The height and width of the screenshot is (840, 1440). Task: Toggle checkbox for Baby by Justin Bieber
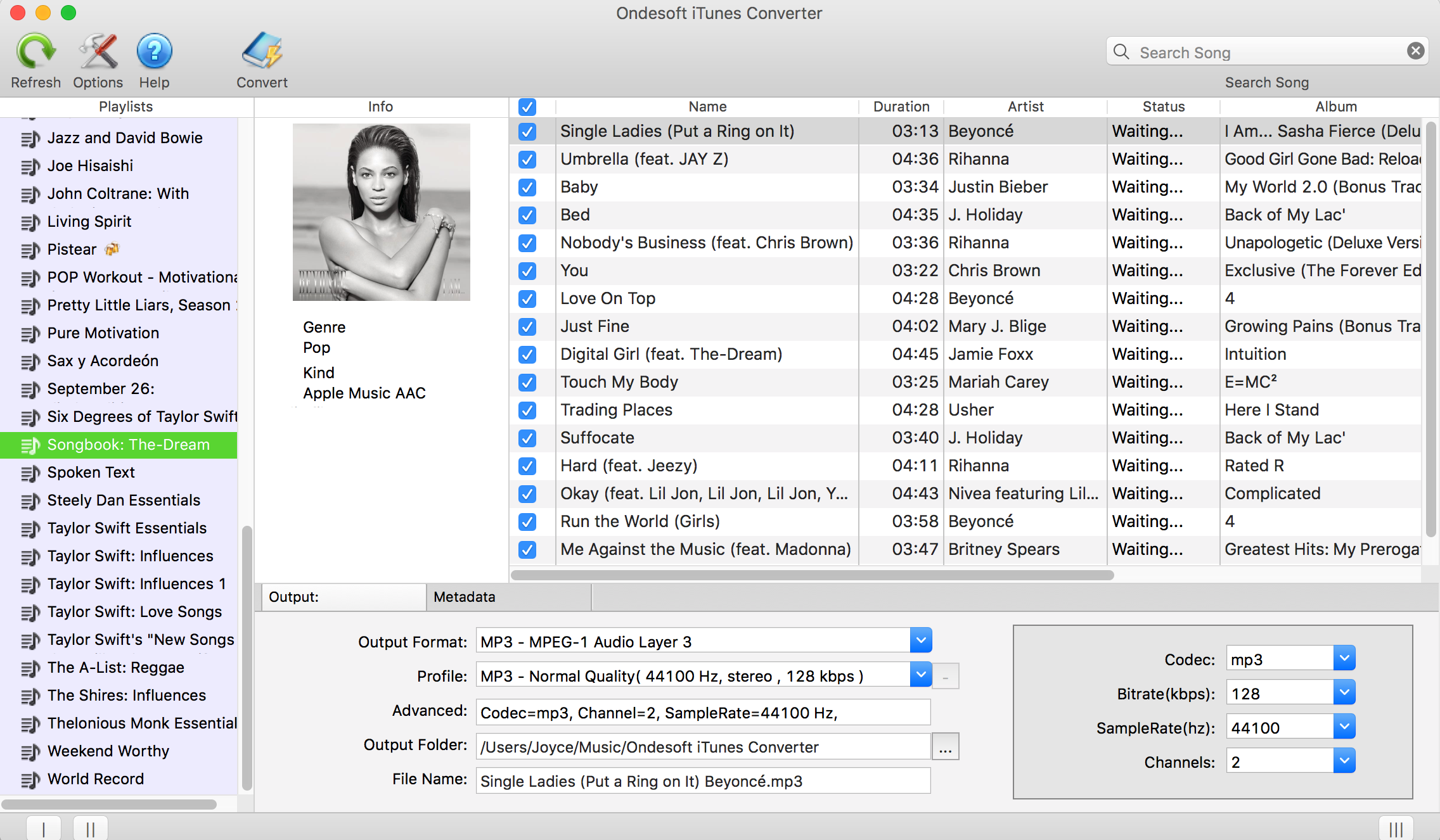click(x=528, y=187)
